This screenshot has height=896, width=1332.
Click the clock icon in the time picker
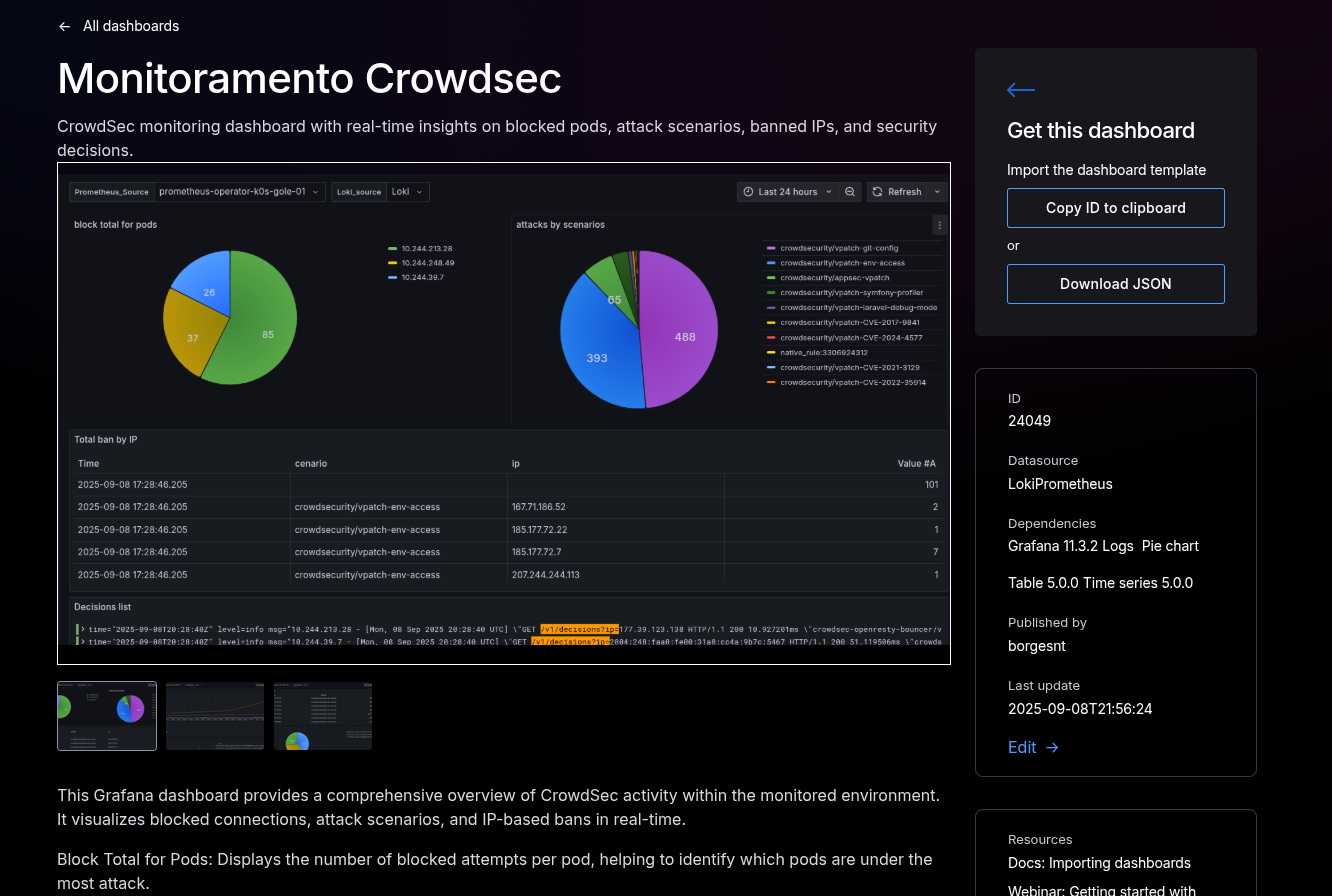(x=748, y=191)
